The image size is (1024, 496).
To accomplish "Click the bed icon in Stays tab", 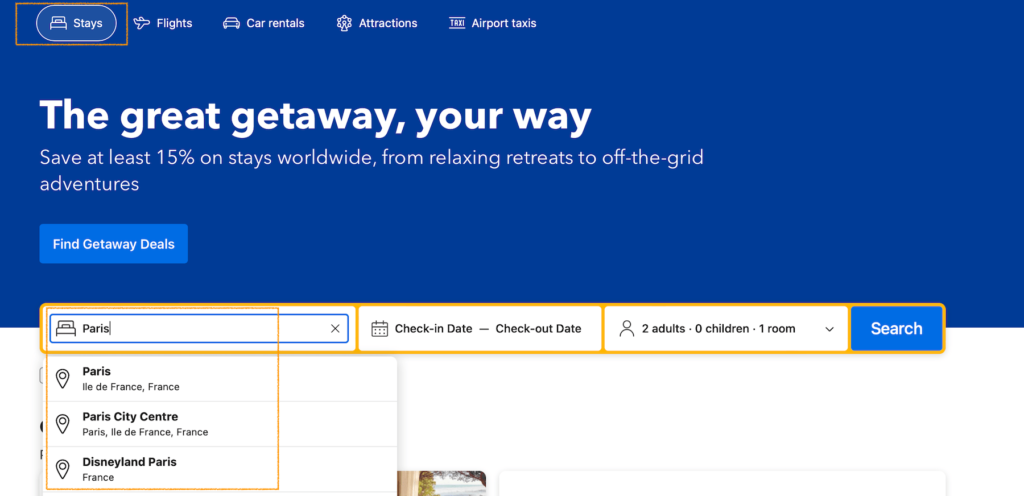I will coord(58,23).
